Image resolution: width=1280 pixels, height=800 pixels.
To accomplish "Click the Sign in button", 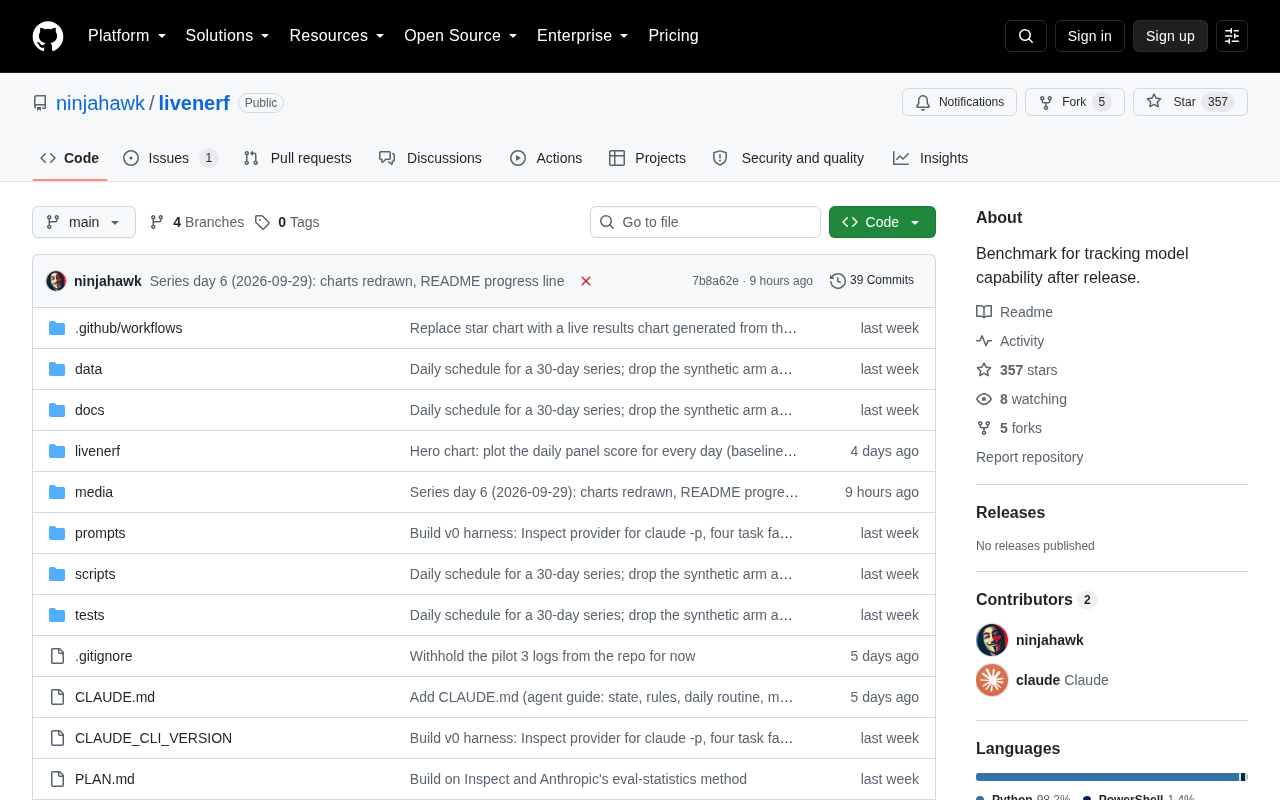I will coord(1090,36).
